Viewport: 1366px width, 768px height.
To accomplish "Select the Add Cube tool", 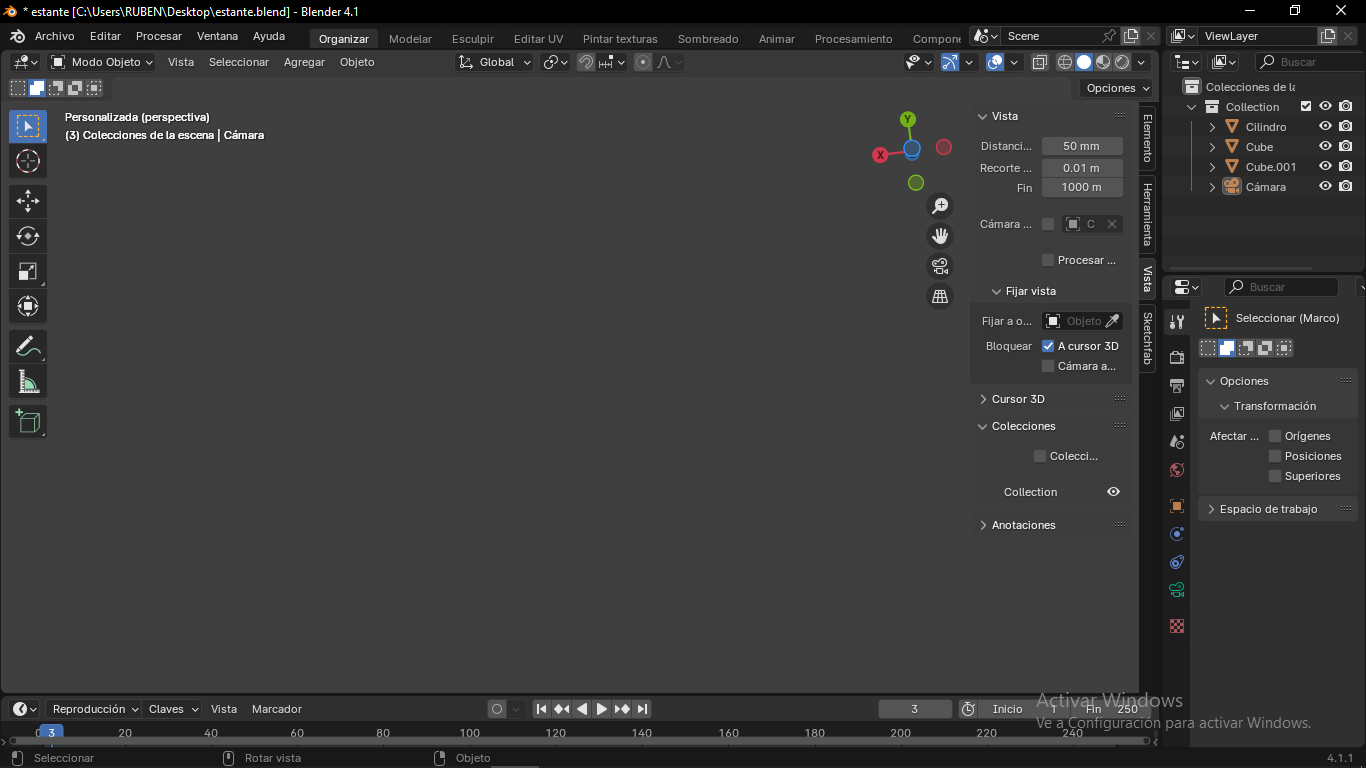I will click(28, 421).
